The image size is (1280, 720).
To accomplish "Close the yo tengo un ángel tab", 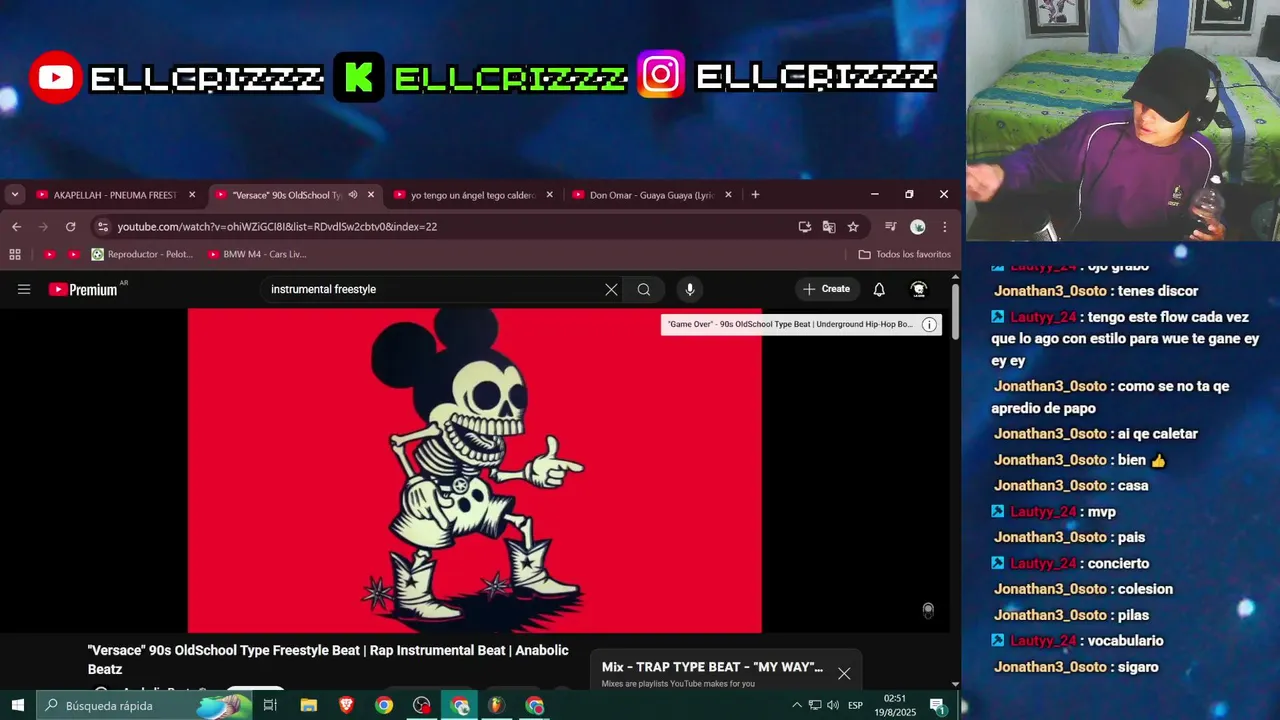I will 549,195.
